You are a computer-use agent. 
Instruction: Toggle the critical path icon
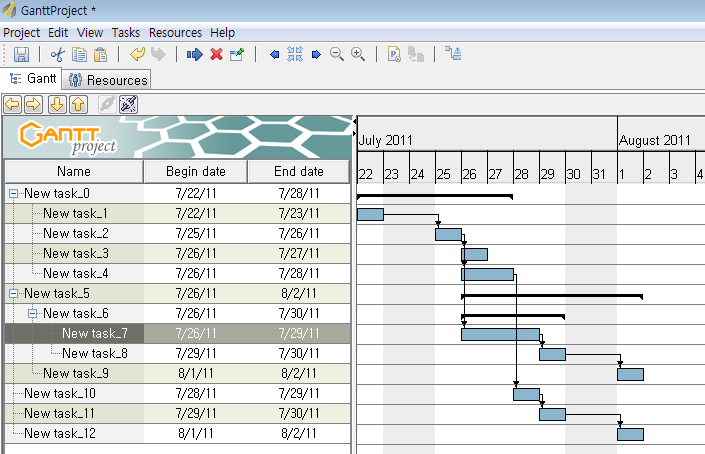pos(453,53)
